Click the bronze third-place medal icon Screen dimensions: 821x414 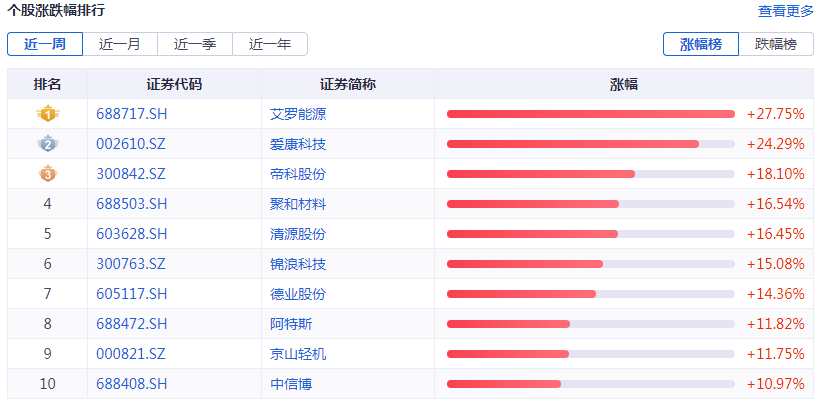point(47,174)
